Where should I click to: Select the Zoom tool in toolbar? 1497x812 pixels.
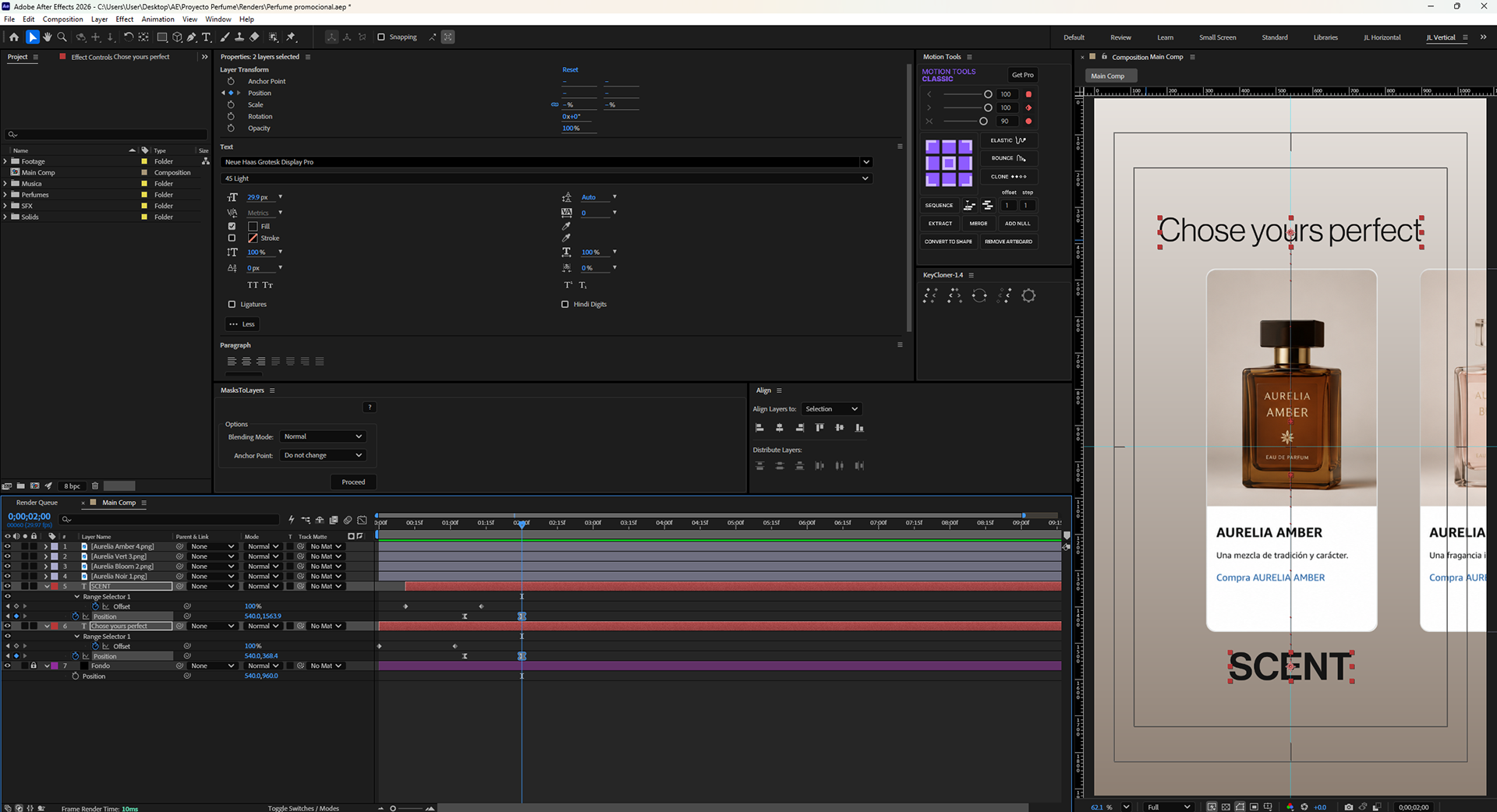(62, 37)
